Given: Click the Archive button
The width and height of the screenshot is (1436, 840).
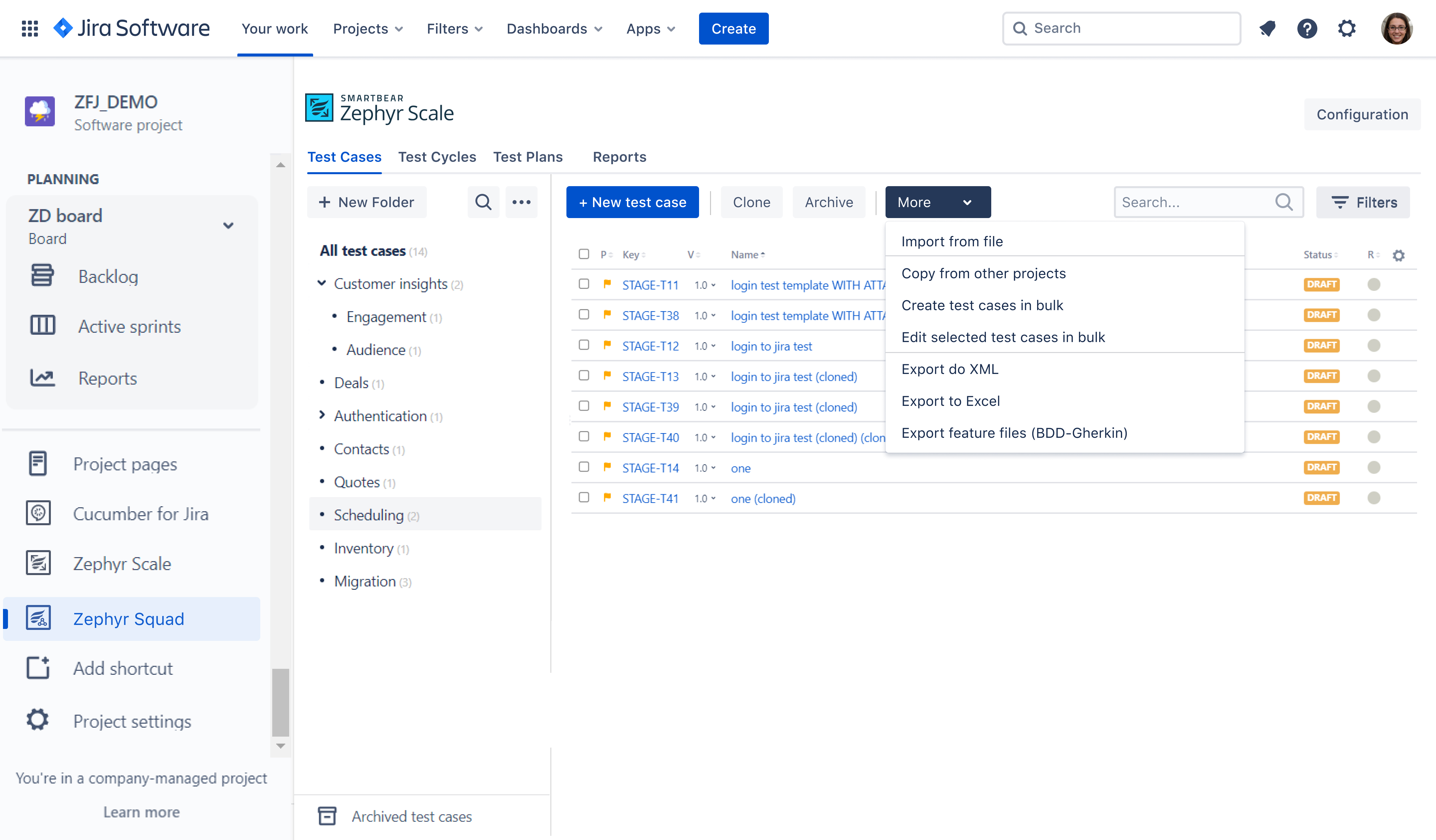Looking at the screenshot, I should [829, 202].
